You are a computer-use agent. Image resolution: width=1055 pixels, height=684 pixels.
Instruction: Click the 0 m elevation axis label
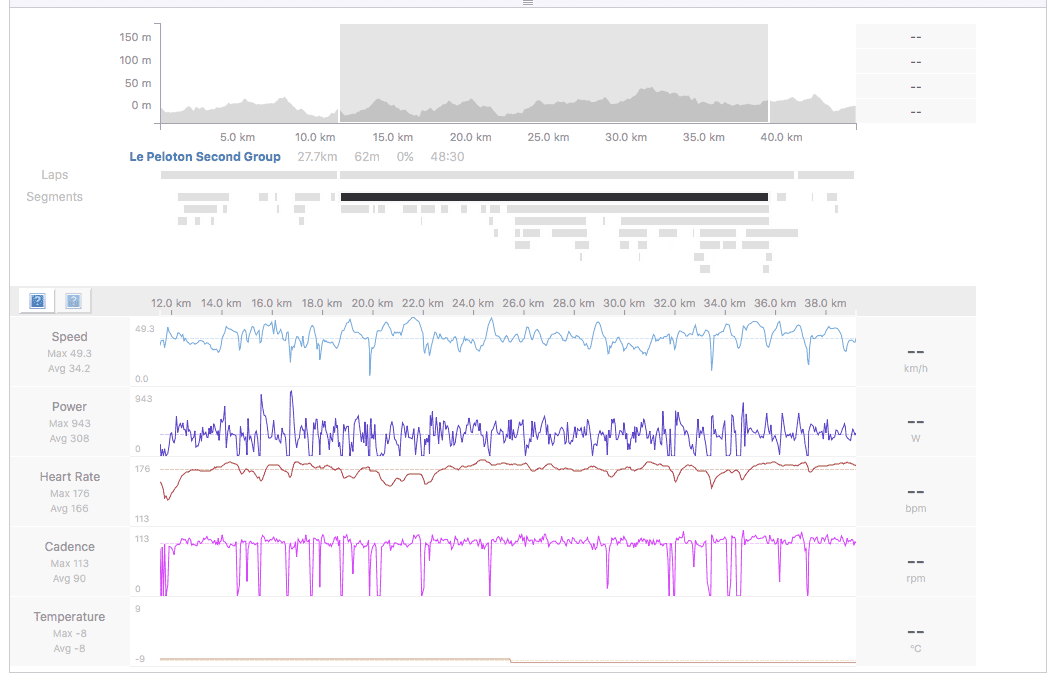coord(141,106)
